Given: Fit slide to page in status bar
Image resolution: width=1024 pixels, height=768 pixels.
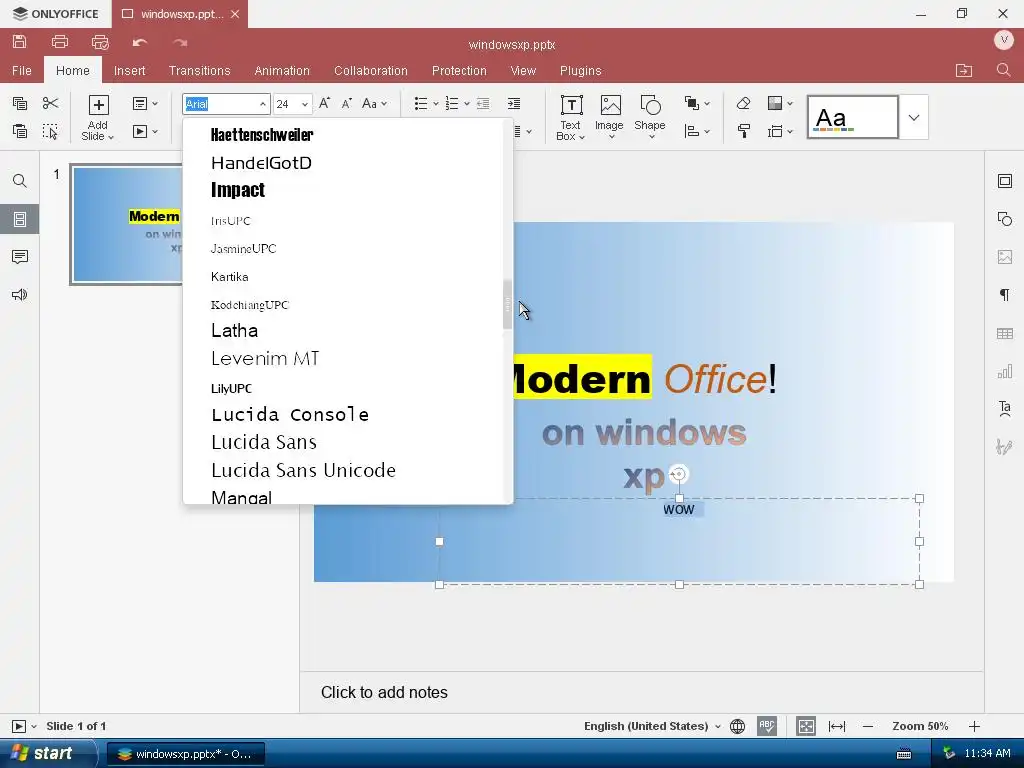Looking at the screenshot, I should tap(806, 726).
